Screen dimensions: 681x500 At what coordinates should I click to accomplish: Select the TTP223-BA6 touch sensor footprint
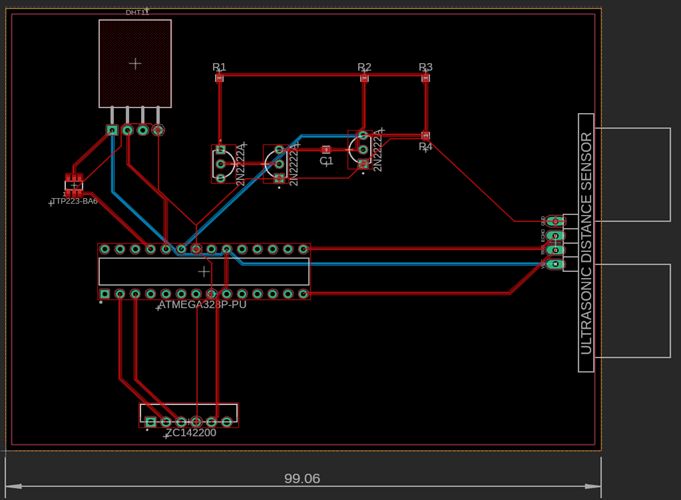(x=73, y=185)
